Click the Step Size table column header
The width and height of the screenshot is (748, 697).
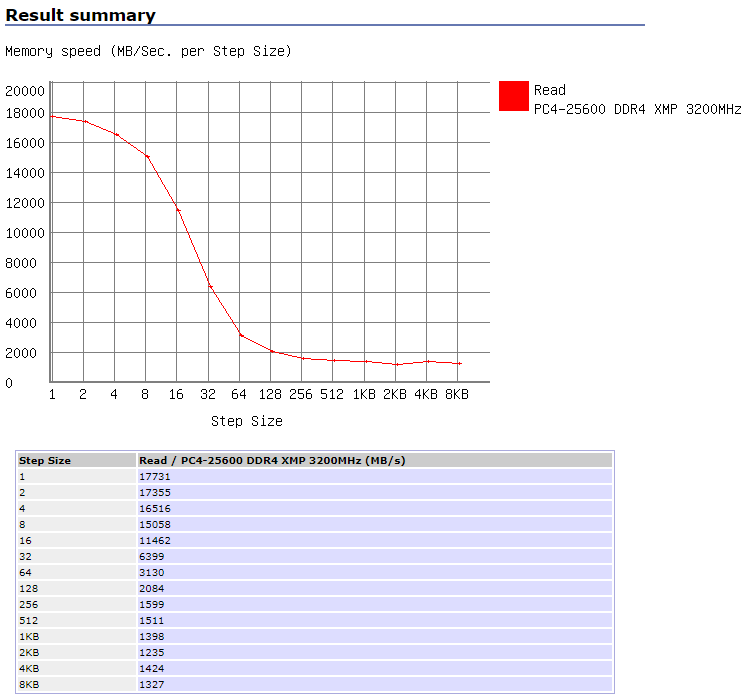(x=45, y=460)
